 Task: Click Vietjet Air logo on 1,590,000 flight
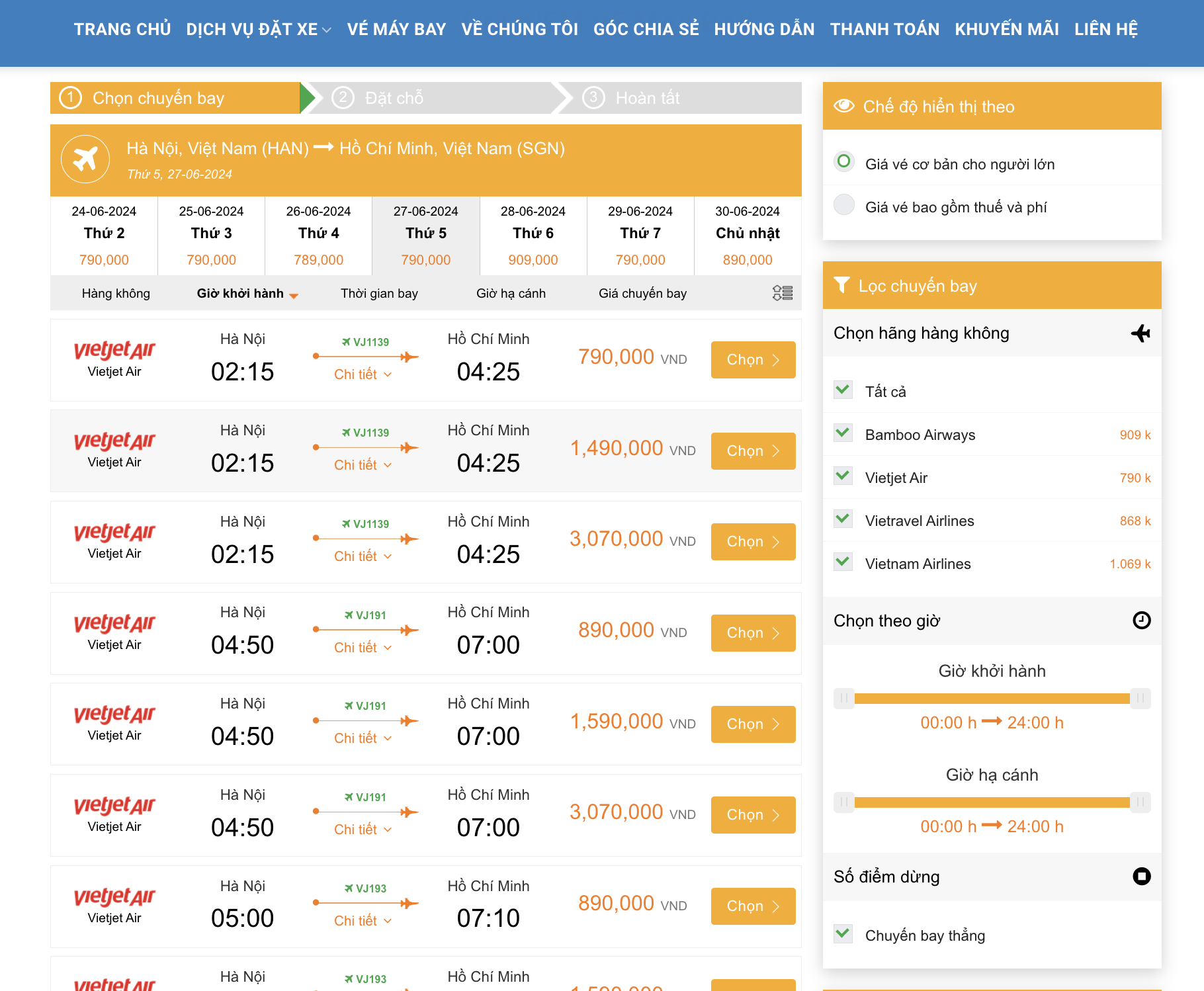[114, 714]
